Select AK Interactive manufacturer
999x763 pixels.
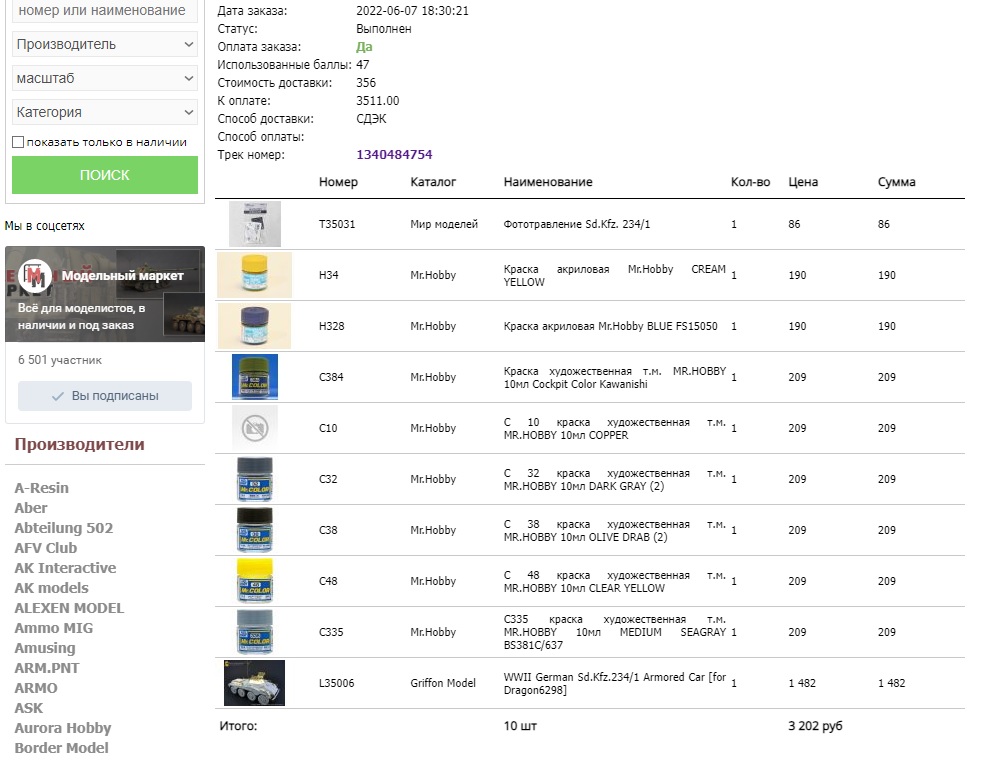point(66,568)
